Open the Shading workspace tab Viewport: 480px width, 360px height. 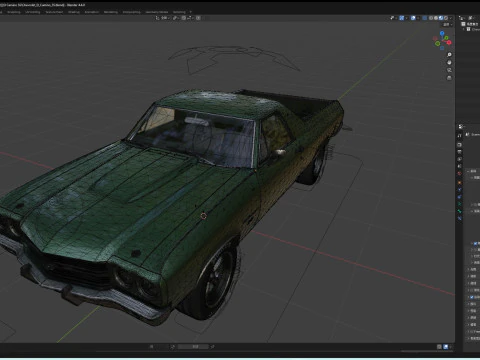74,12
